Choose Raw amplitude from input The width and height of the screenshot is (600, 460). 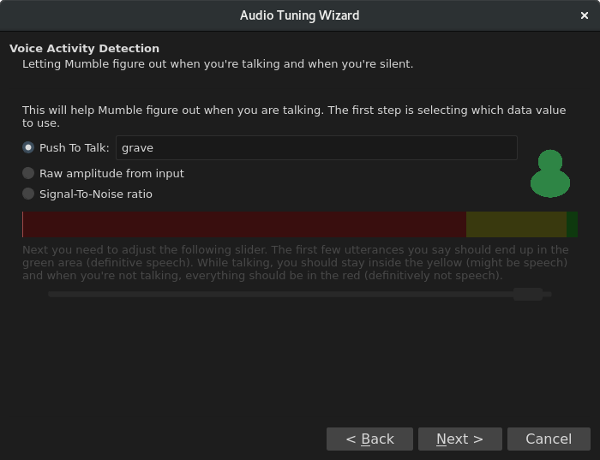[x=29, y=173]
